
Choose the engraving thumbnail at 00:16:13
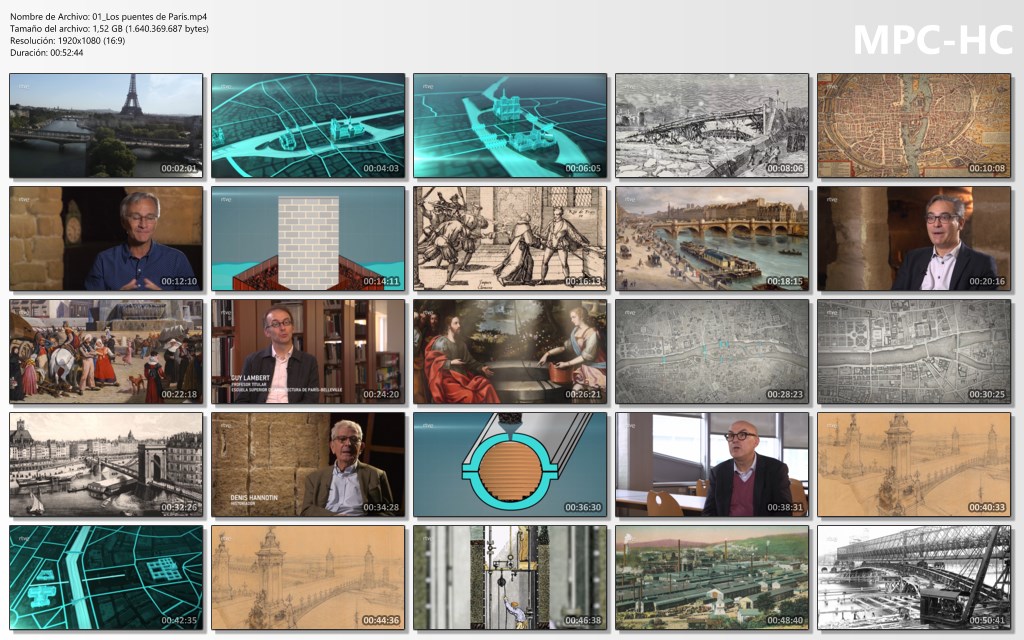click(510, 238)
